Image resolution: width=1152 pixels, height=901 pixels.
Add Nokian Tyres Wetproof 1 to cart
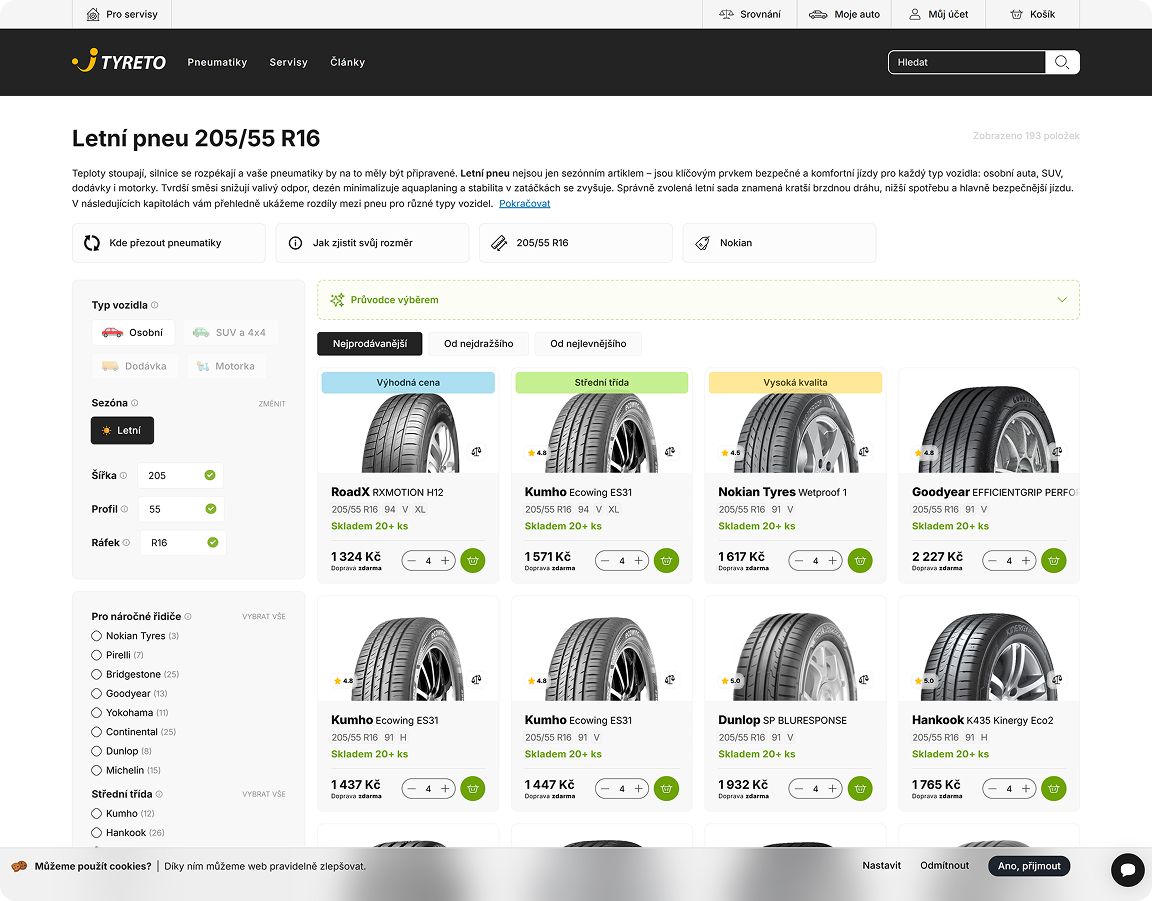[860, 561]
